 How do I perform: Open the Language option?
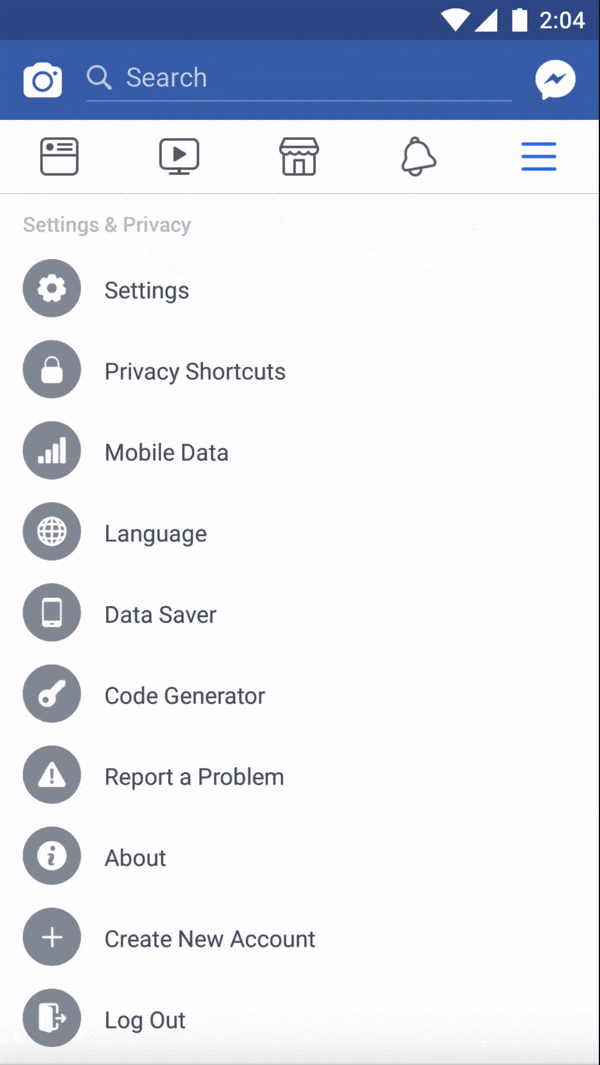tap(156, 533)
